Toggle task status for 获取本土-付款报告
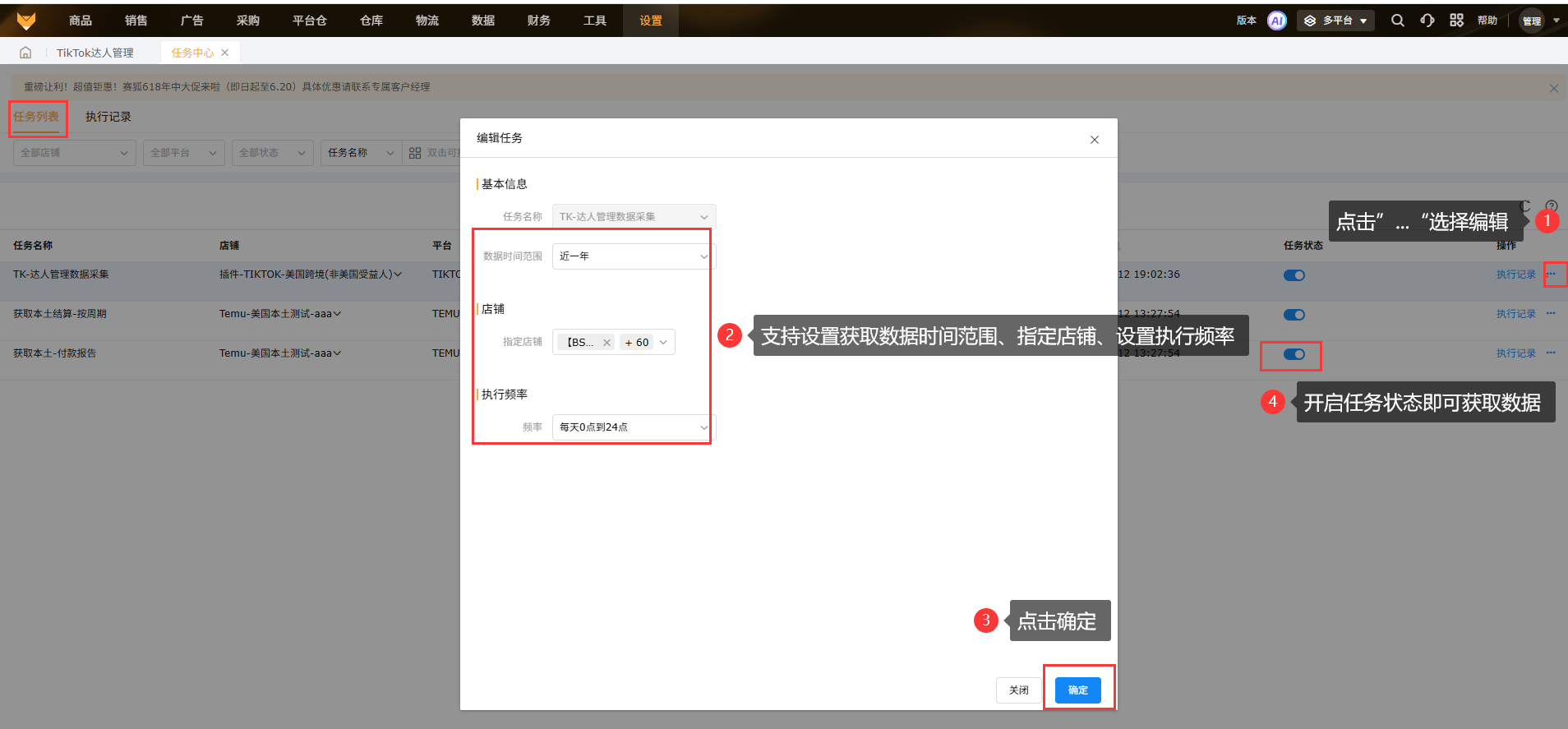The image size is (1568, 729). coord(1294,354)
